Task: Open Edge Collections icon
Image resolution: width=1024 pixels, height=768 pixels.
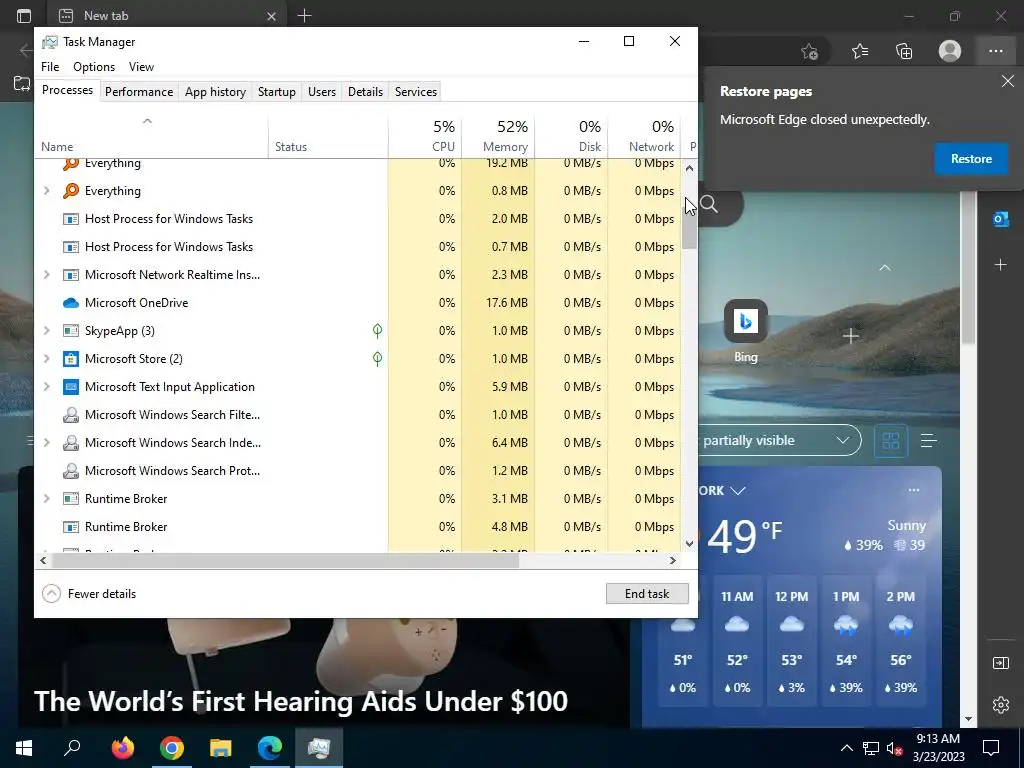Action: click(x=904, y=51)
